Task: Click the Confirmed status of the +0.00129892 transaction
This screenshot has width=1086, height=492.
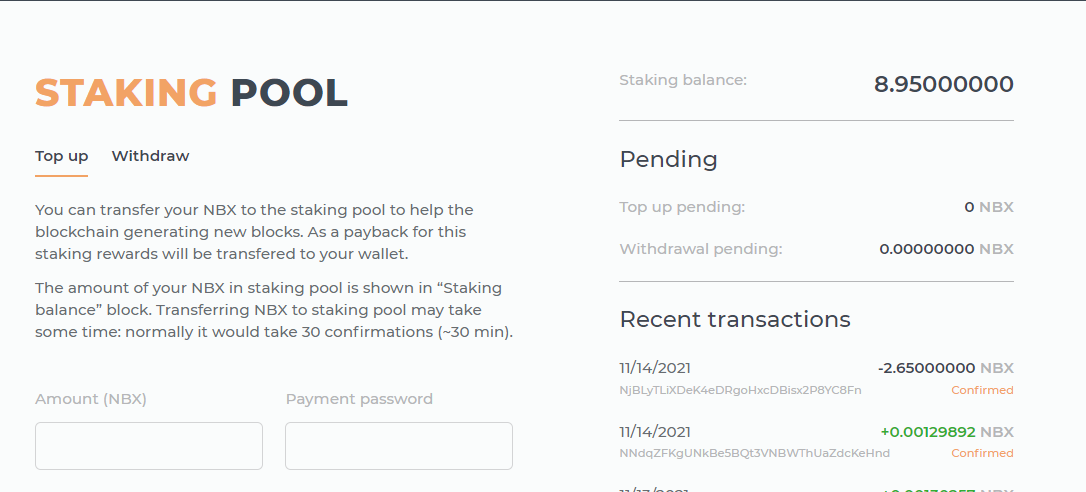Action: pyautogui.click(x=982, y=453)
